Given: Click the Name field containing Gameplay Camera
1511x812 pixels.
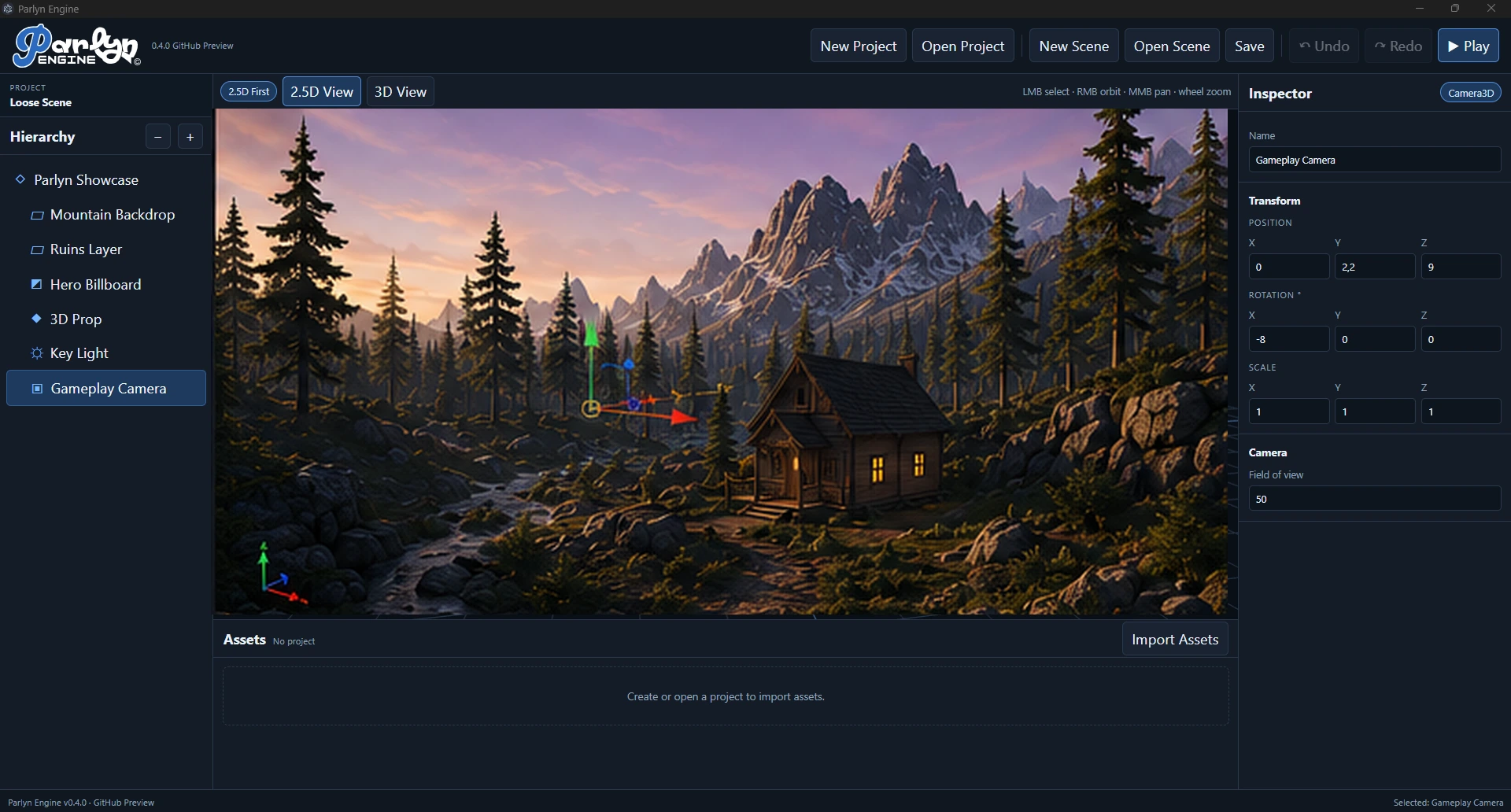Looking at the screenshot, I should click(1375, 160).
